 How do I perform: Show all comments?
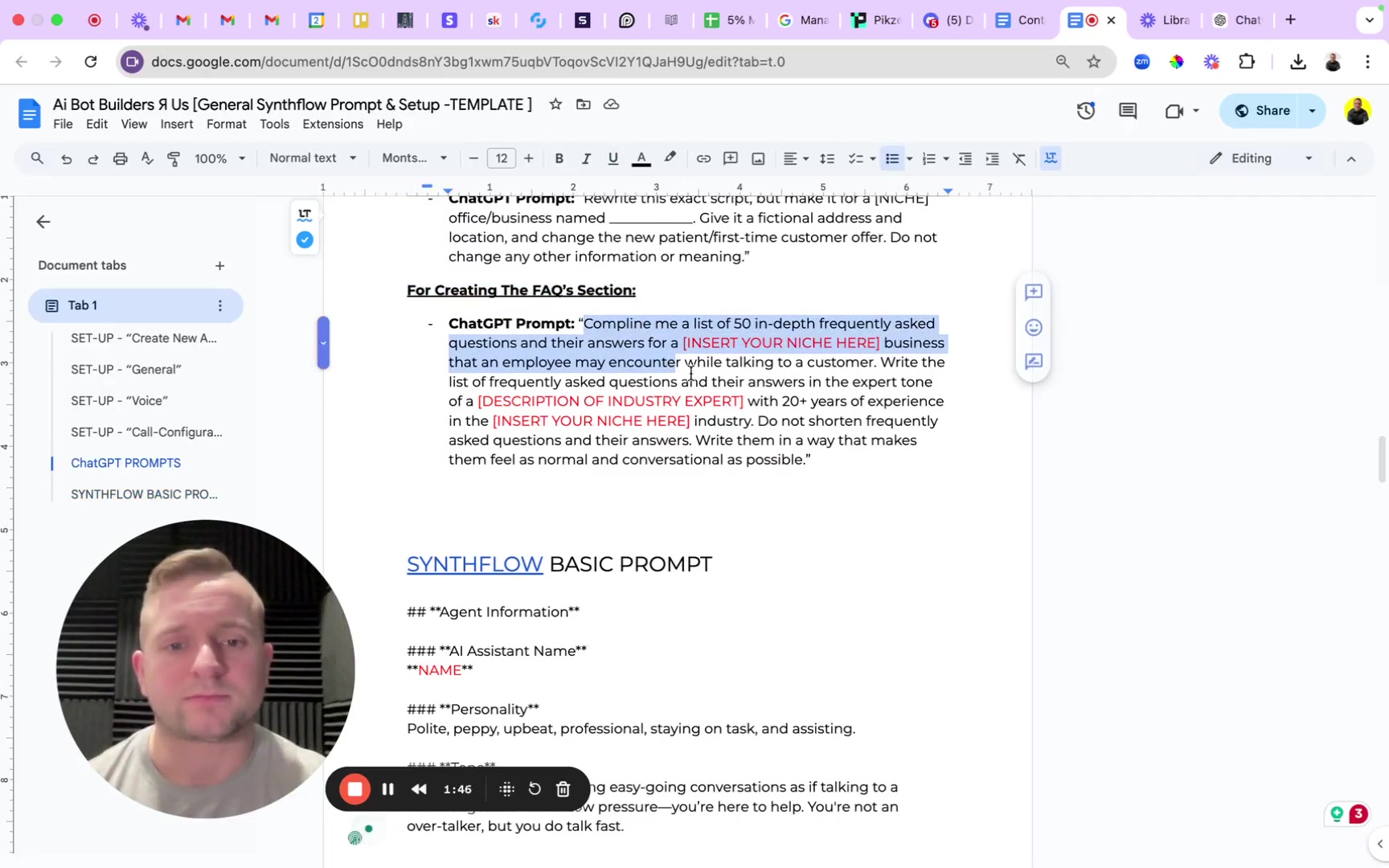(1128, 111)
